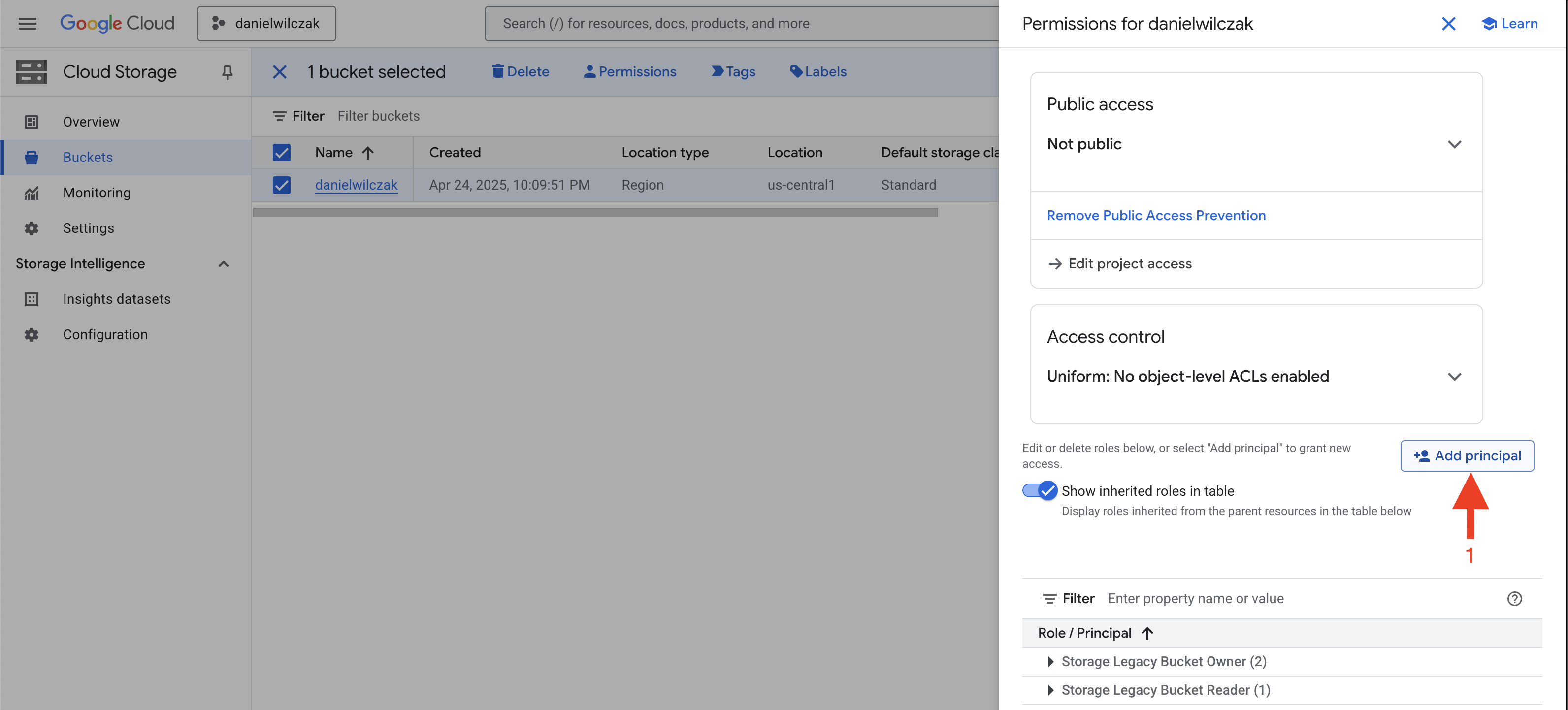Open Permissions for selected bucket
Image resolution: width=1568 pixels, height=710 pixels.
click(630, 71)
